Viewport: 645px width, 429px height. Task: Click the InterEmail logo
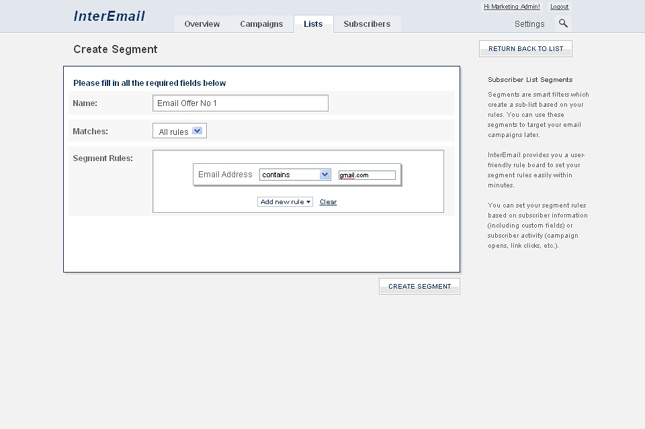pyautogui.click(x=109, y=16)
